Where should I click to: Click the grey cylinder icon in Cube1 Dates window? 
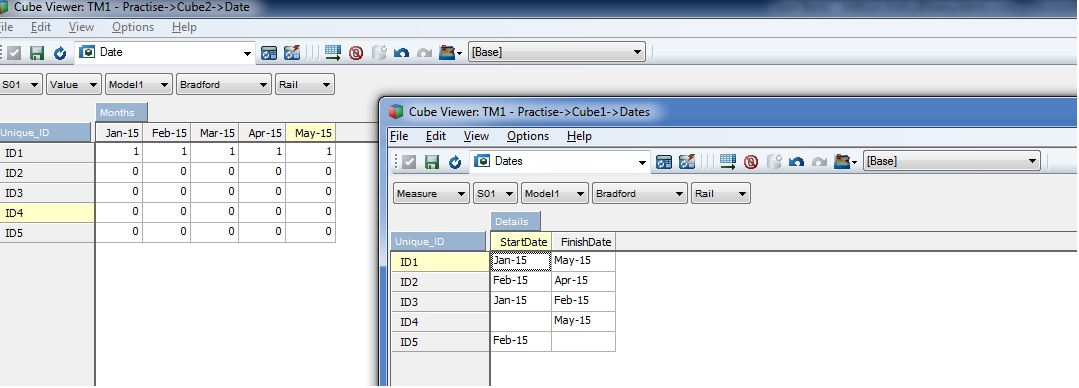[773, 162]
